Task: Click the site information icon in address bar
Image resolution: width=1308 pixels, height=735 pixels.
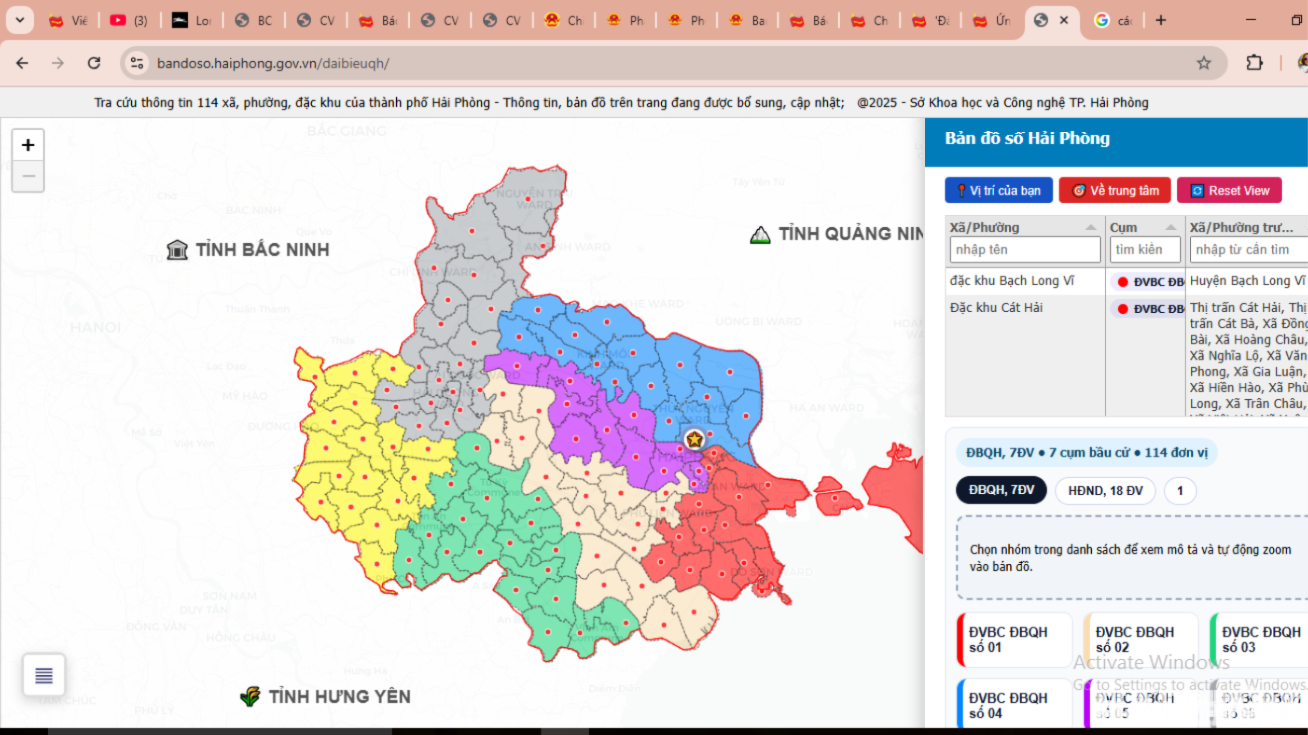Action: pos(137,63)
